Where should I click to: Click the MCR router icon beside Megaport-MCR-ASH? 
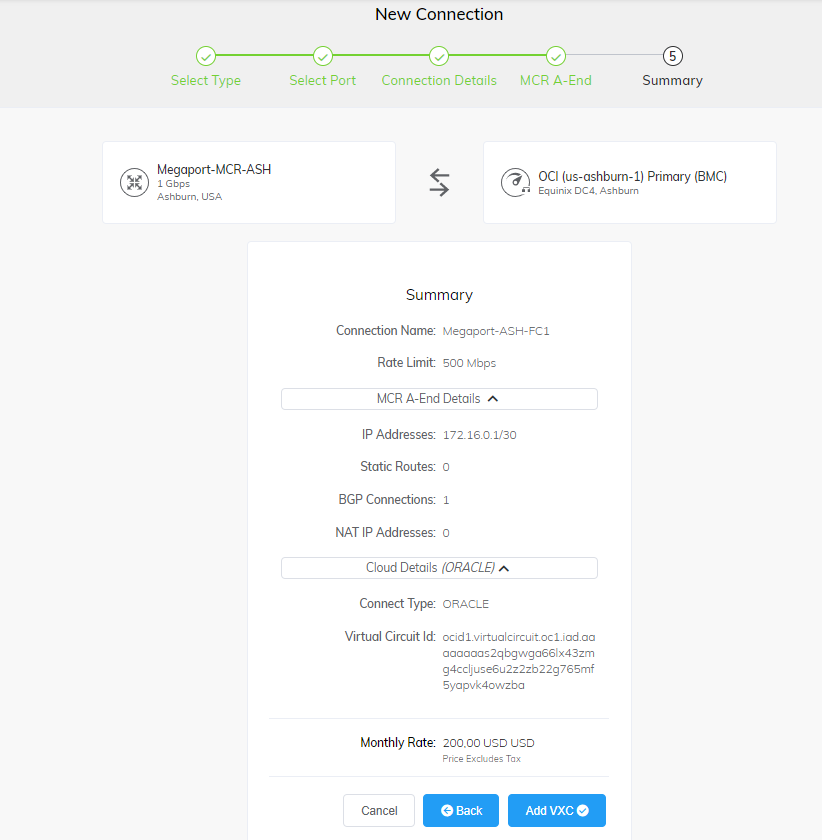point(134,183)
